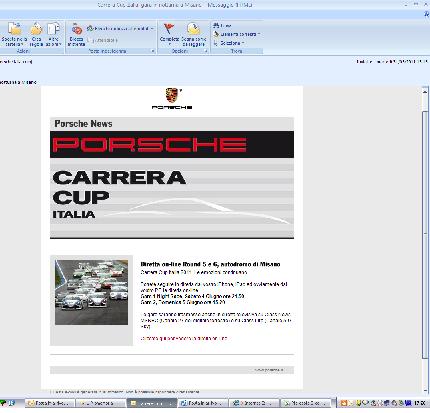Click the Trova binoculars icon

pyautogui.click(x=216, y=25)
